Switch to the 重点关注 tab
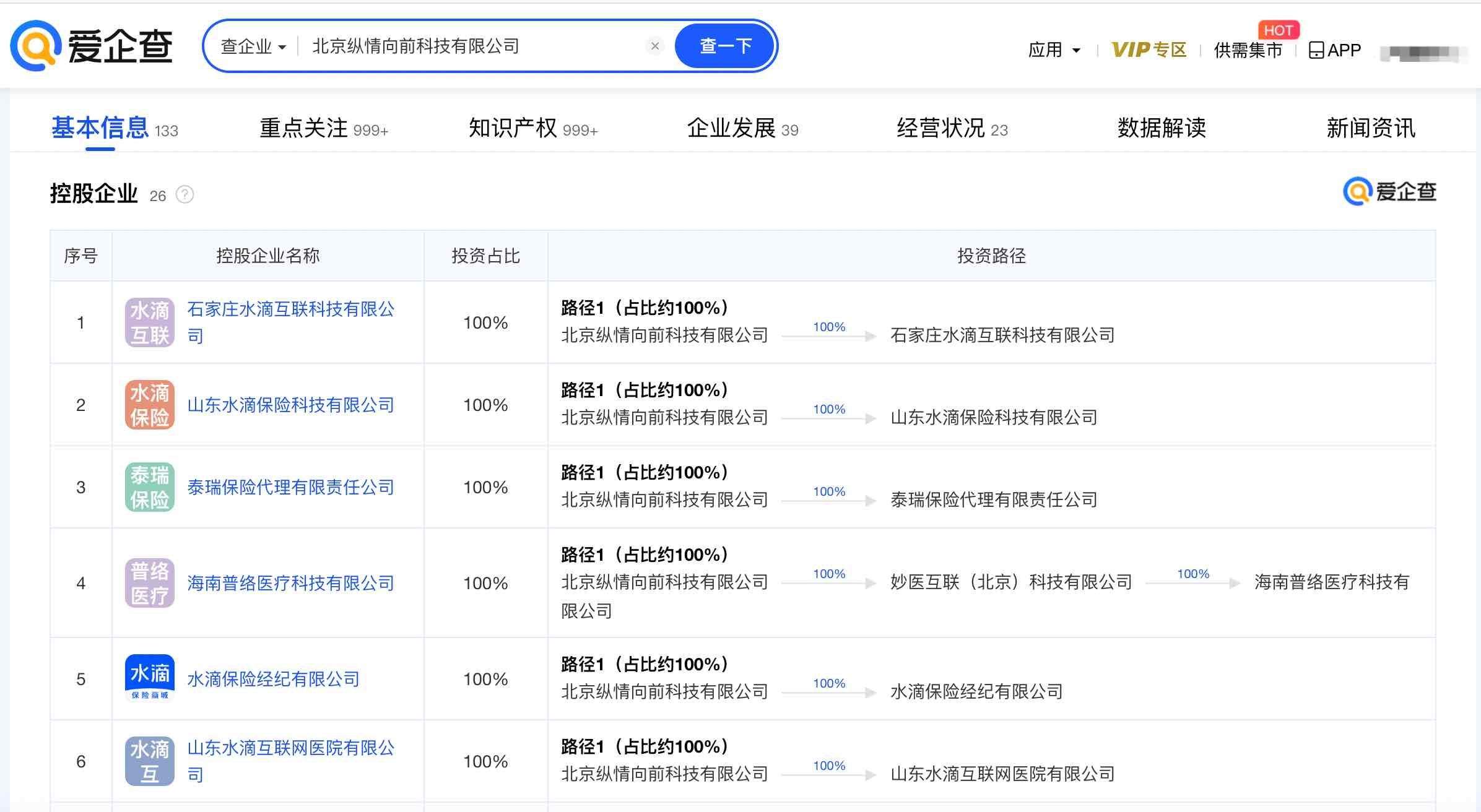Viewport: 1481px width, 812px height. (324, 129)
